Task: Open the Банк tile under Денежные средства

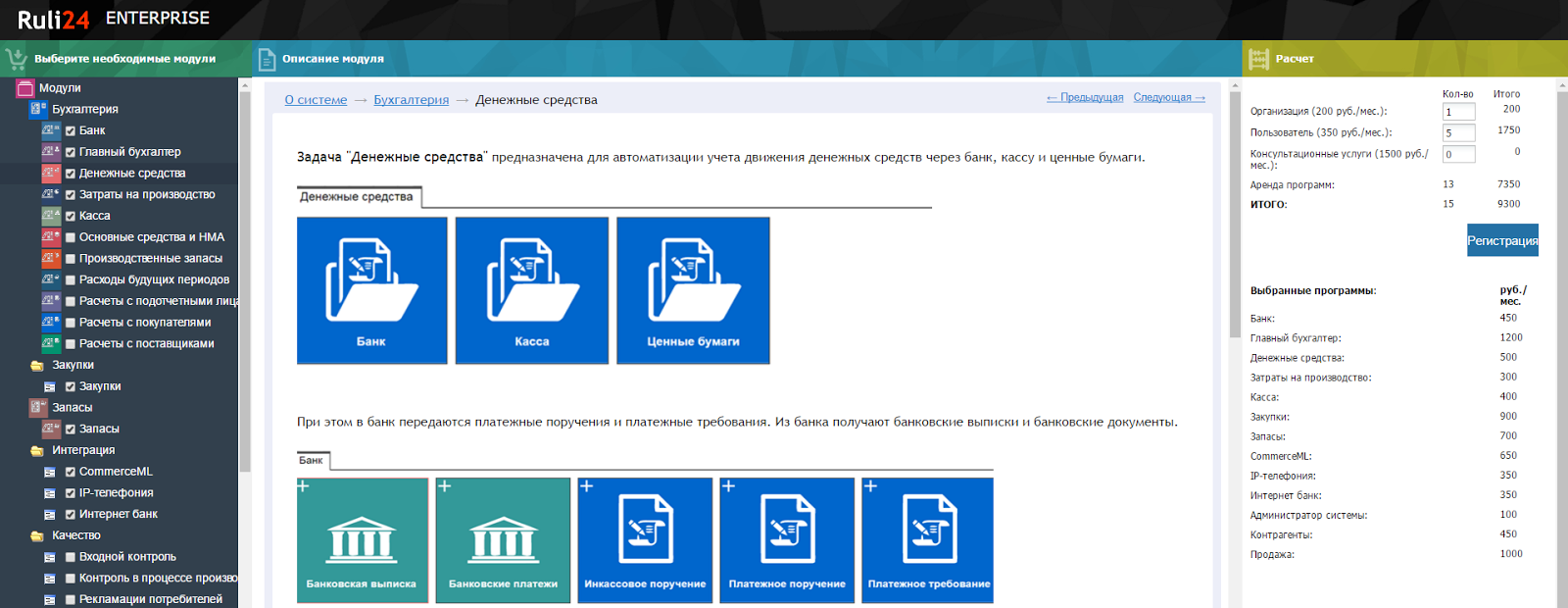Action: click(372, 290)
